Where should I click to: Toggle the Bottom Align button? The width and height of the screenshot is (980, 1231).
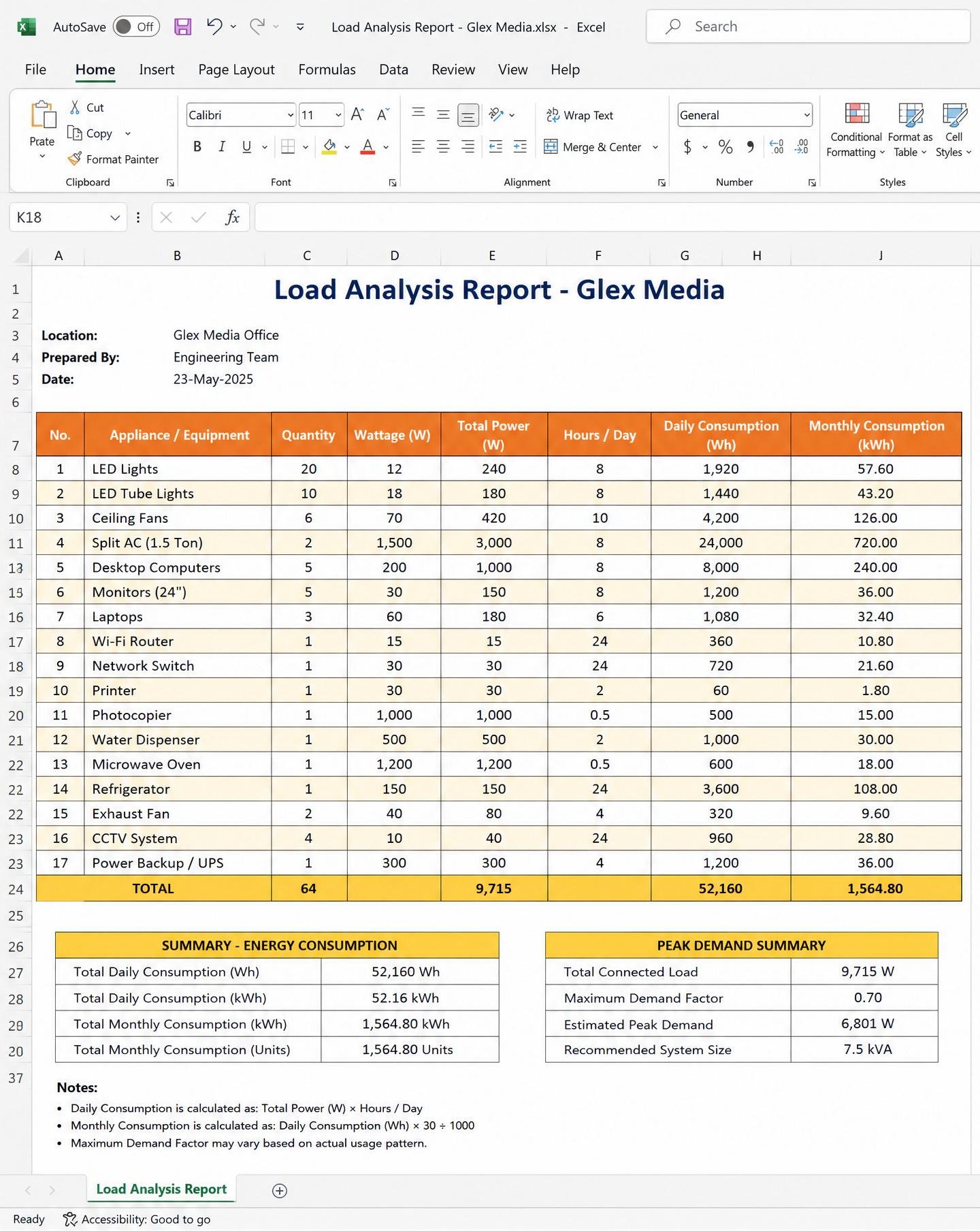pos(468,115)
